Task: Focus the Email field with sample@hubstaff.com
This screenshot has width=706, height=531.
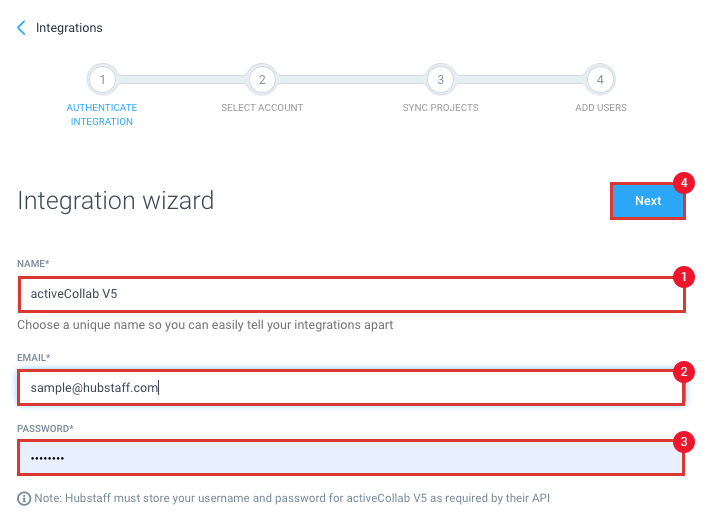Action: point(351,388)
